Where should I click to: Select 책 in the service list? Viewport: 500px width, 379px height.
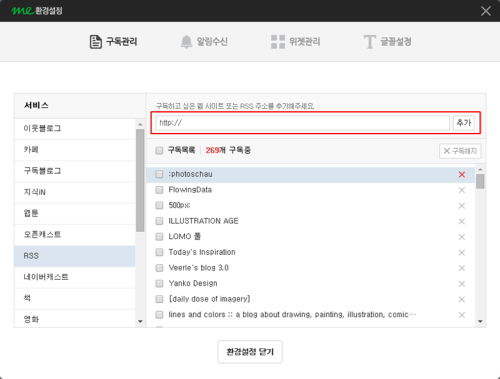[75, 299]
